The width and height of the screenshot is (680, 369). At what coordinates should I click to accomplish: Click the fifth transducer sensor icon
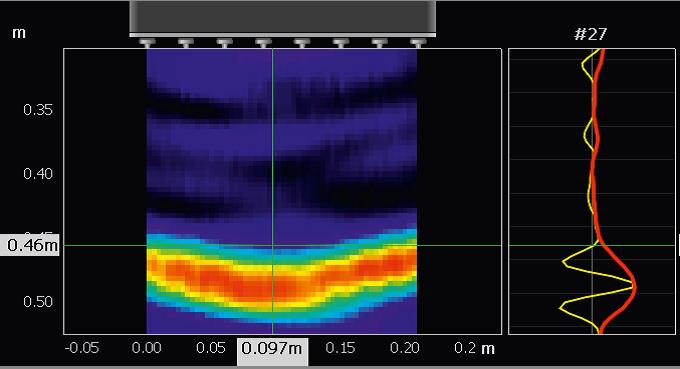click(x=301, y=43)
